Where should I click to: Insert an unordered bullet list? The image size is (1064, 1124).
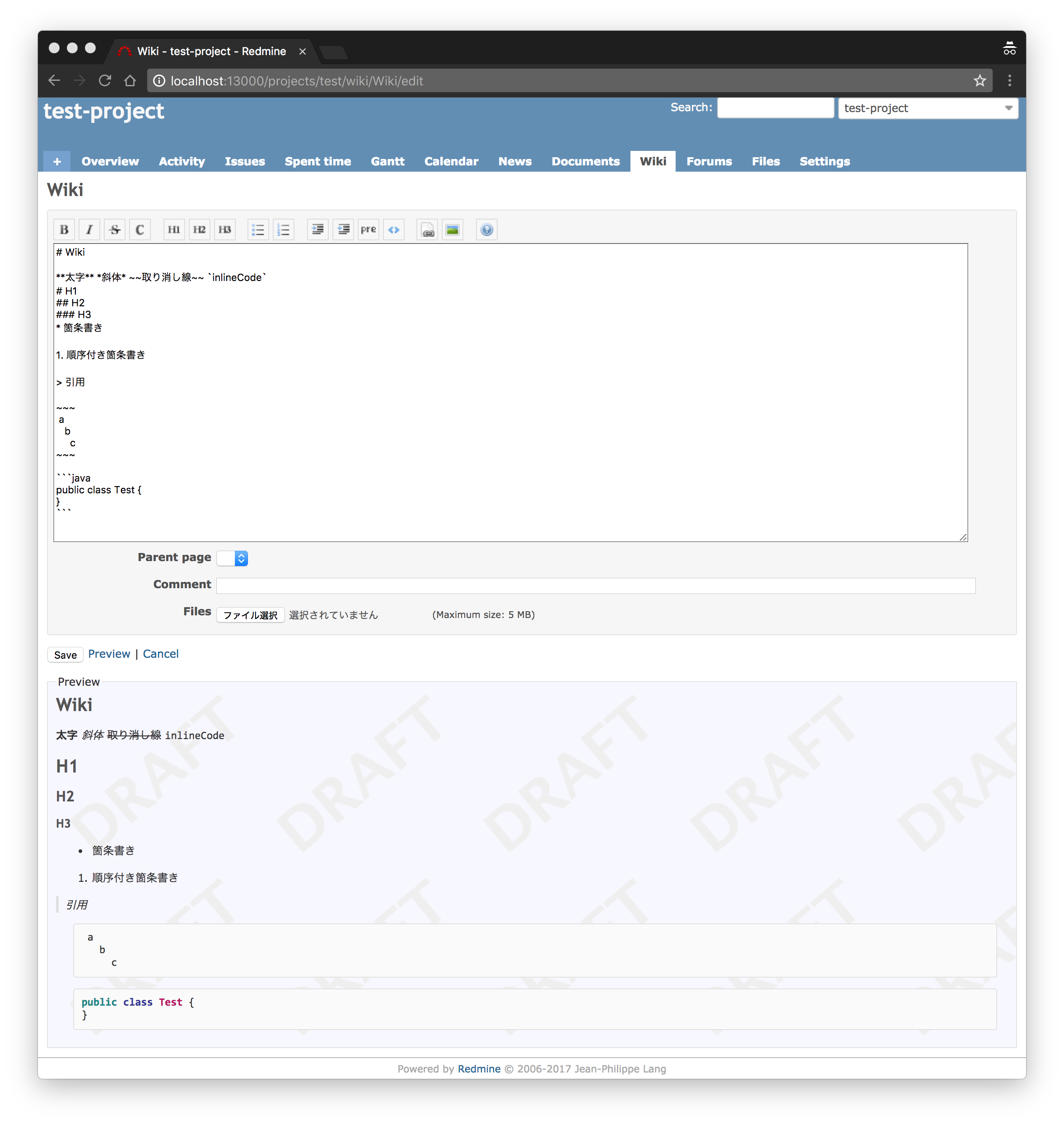pos(258,230)
